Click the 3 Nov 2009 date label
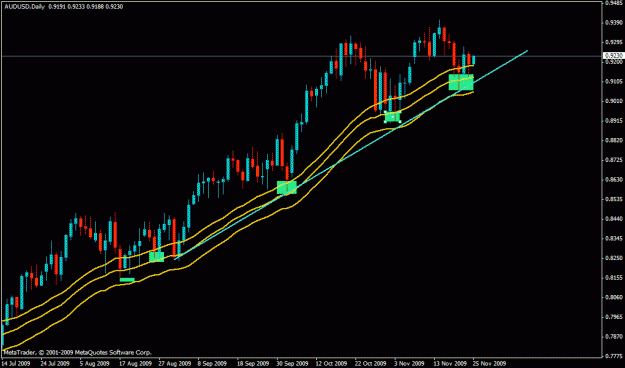Viewport: 625px width, 368px height. coord(410,363)
